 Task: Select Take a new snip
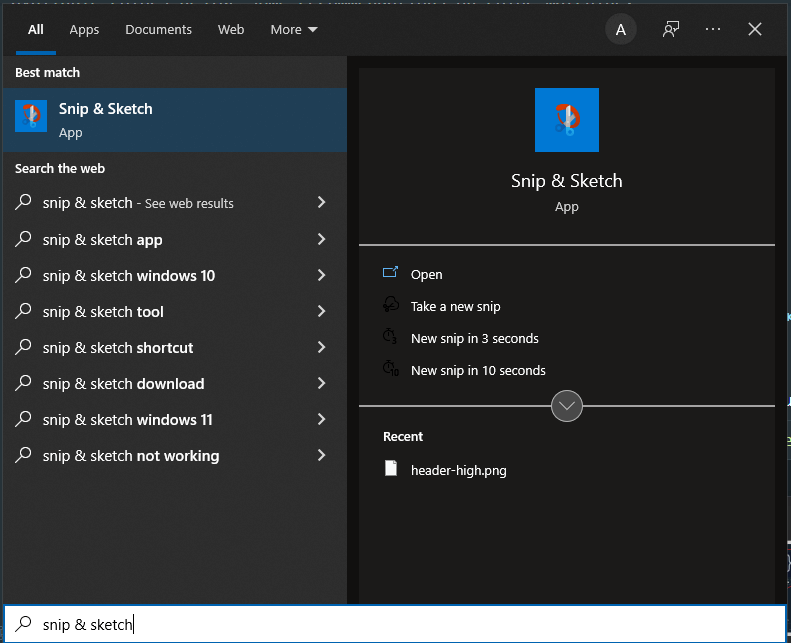(x=456, y=306)
